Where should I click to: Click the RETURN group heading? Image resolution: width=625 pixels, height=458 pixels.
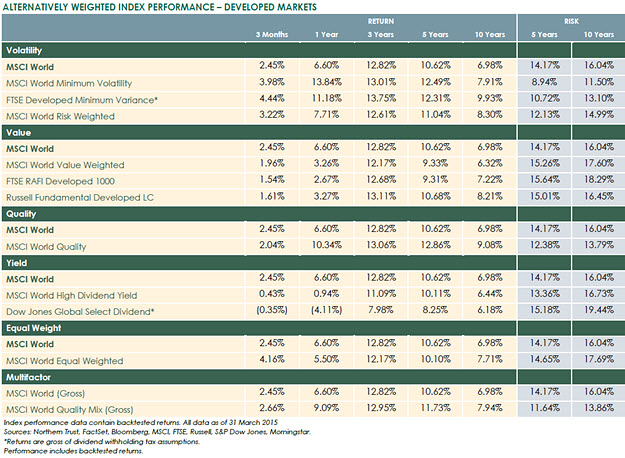(381, 22)
